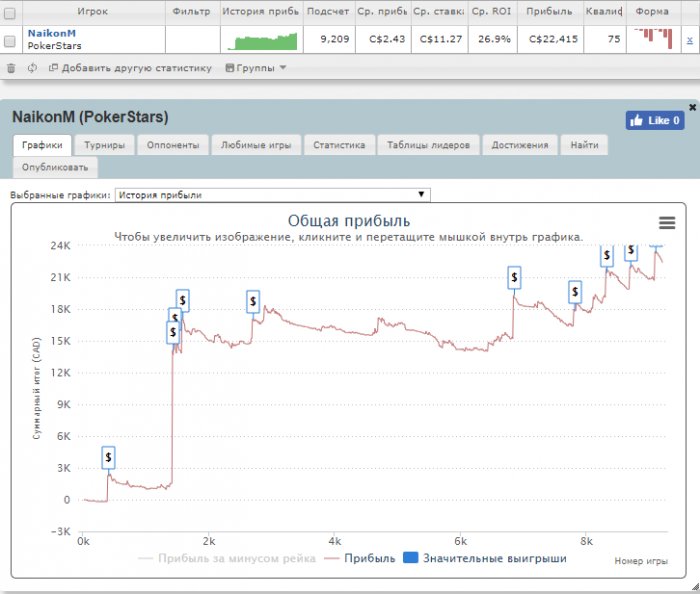Image resolution: width=700 pixels, height=594 pixels.
Task: Toggle Значительные выигрыши legend item
Action: pos(484,558)
